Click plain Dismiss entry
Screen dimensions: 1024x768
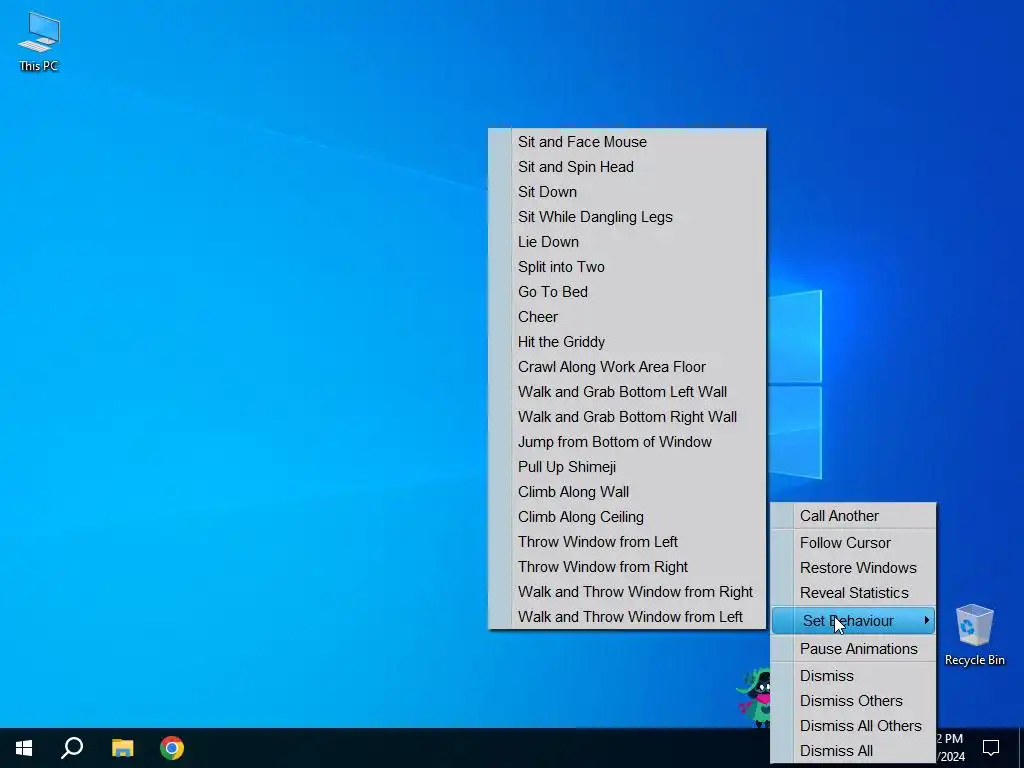(x=854, y=676)
